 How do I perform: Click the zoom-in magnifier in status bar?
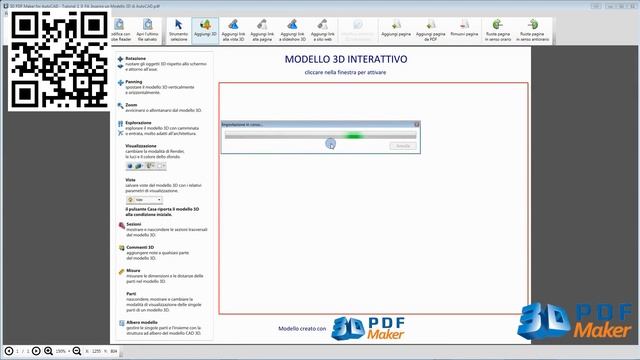(x=48, y=351)
